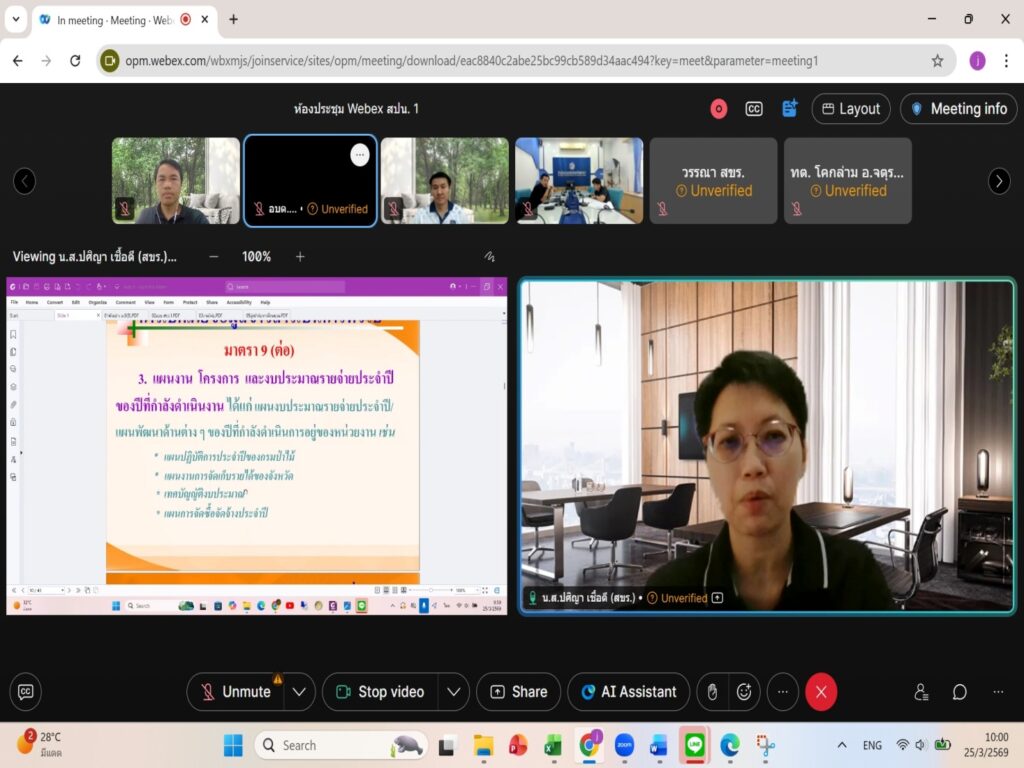Stop video with the camera button
This screenshot has height=768, width=1024.
[380, 692]
